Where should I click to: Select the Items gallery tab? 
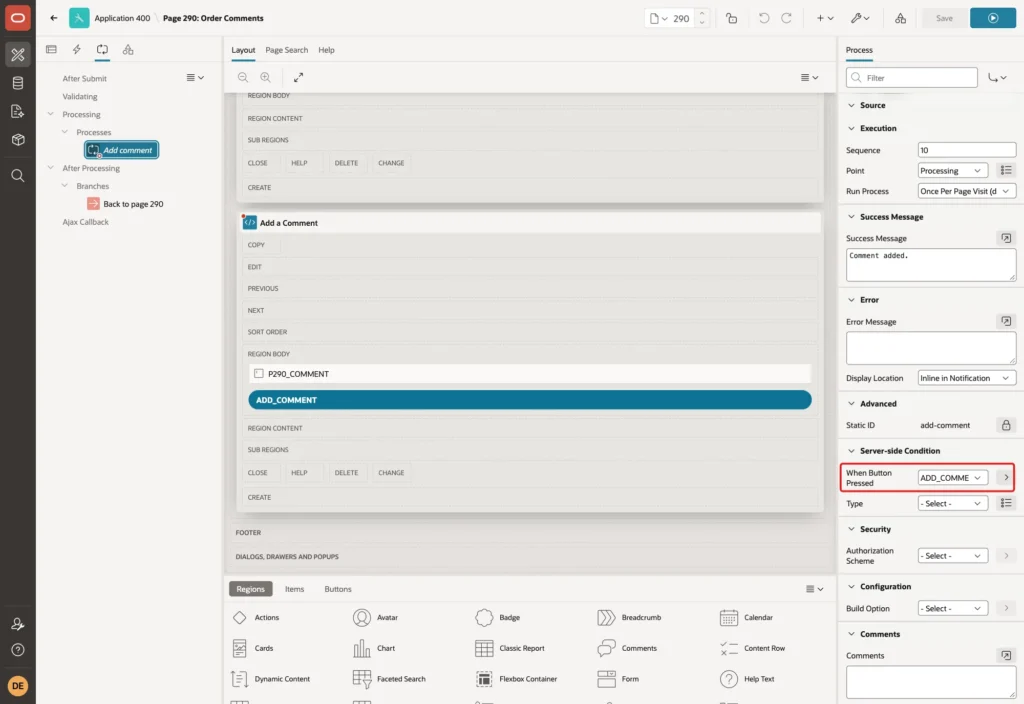(x=294, y=588)
